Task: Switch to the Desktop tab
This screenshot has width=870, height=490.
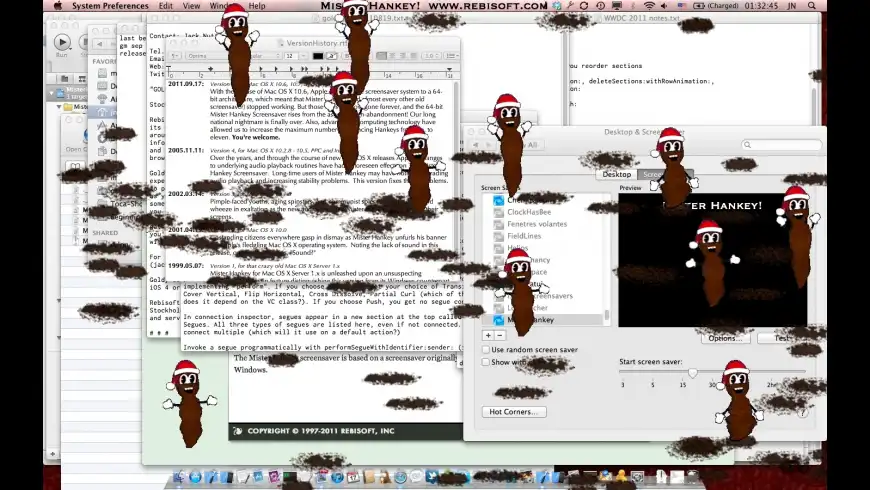Action: click(x=616, y=174)
